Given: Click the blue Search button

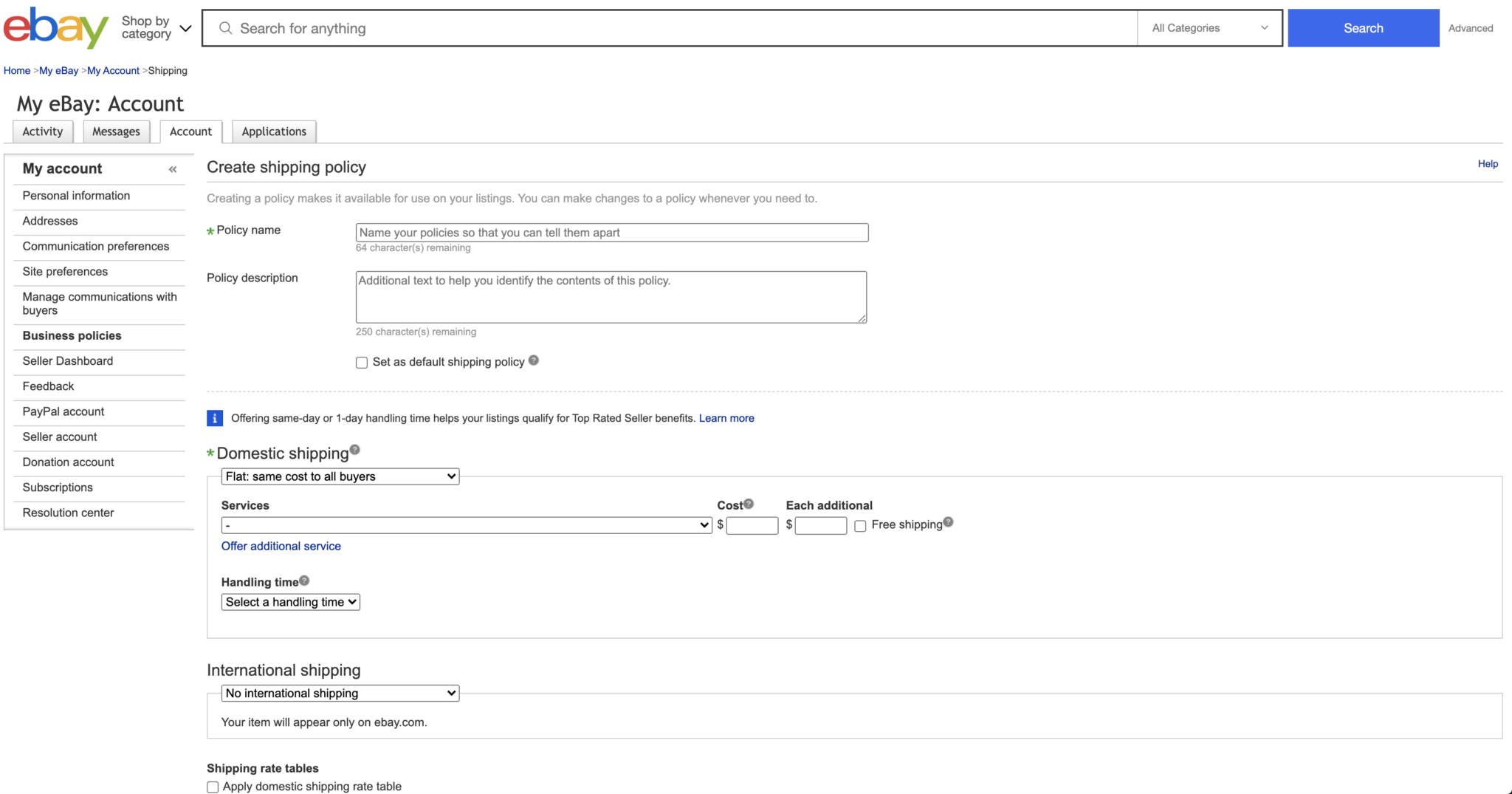Looking at the screenshot, I should 1363,28.
